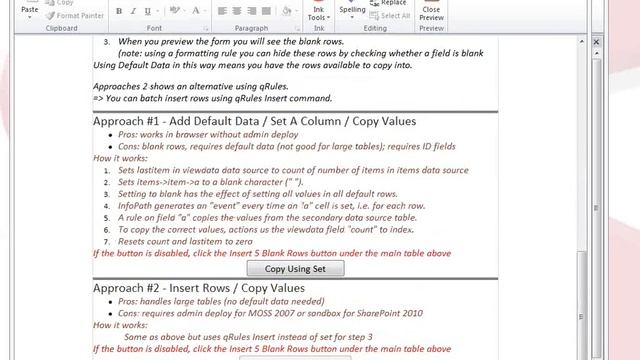Click 'Same as above but uses qRules' line
The image size is (640, 360).
[248, 337]
